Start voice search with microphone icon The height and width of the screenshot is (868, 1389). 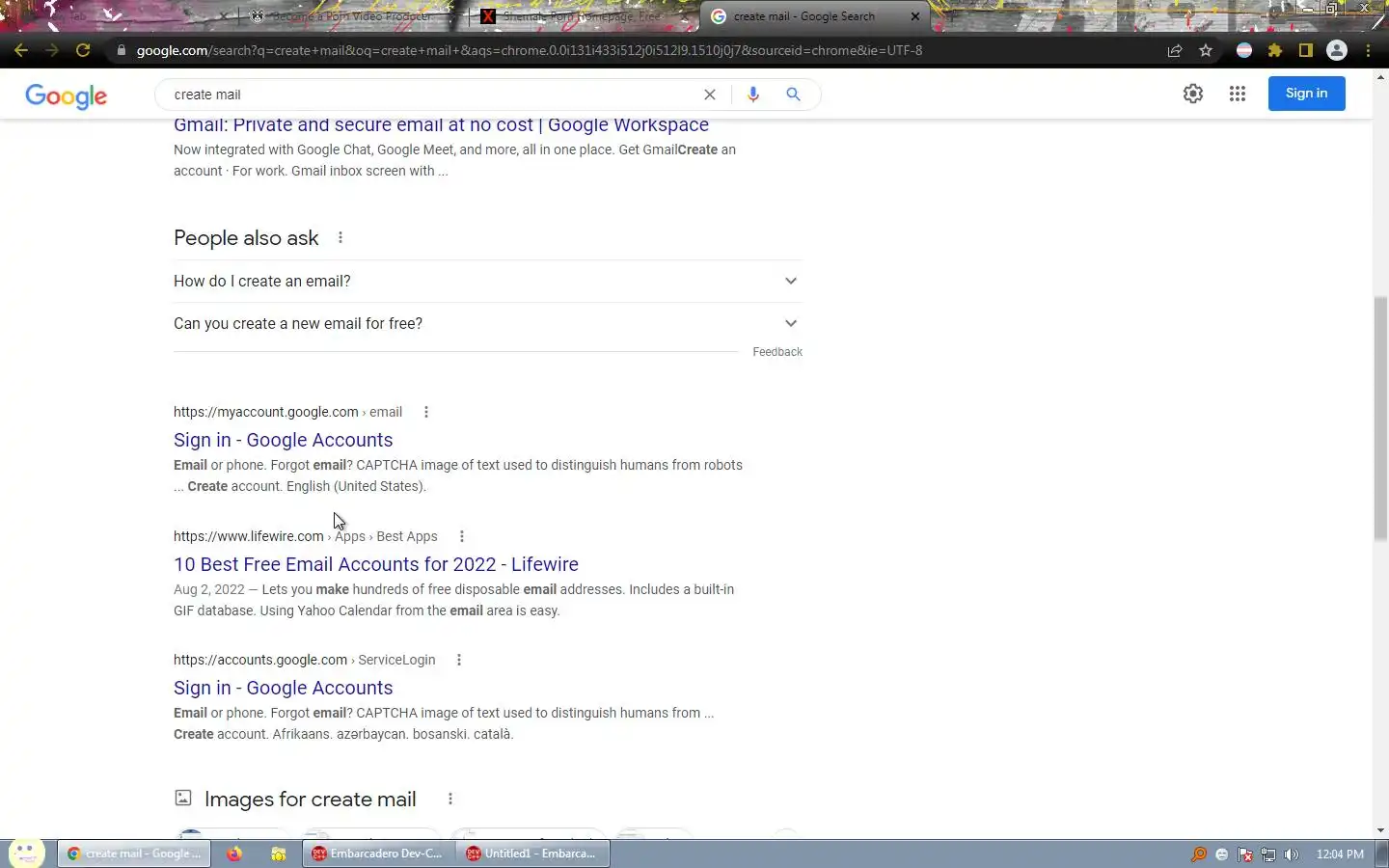753,95
